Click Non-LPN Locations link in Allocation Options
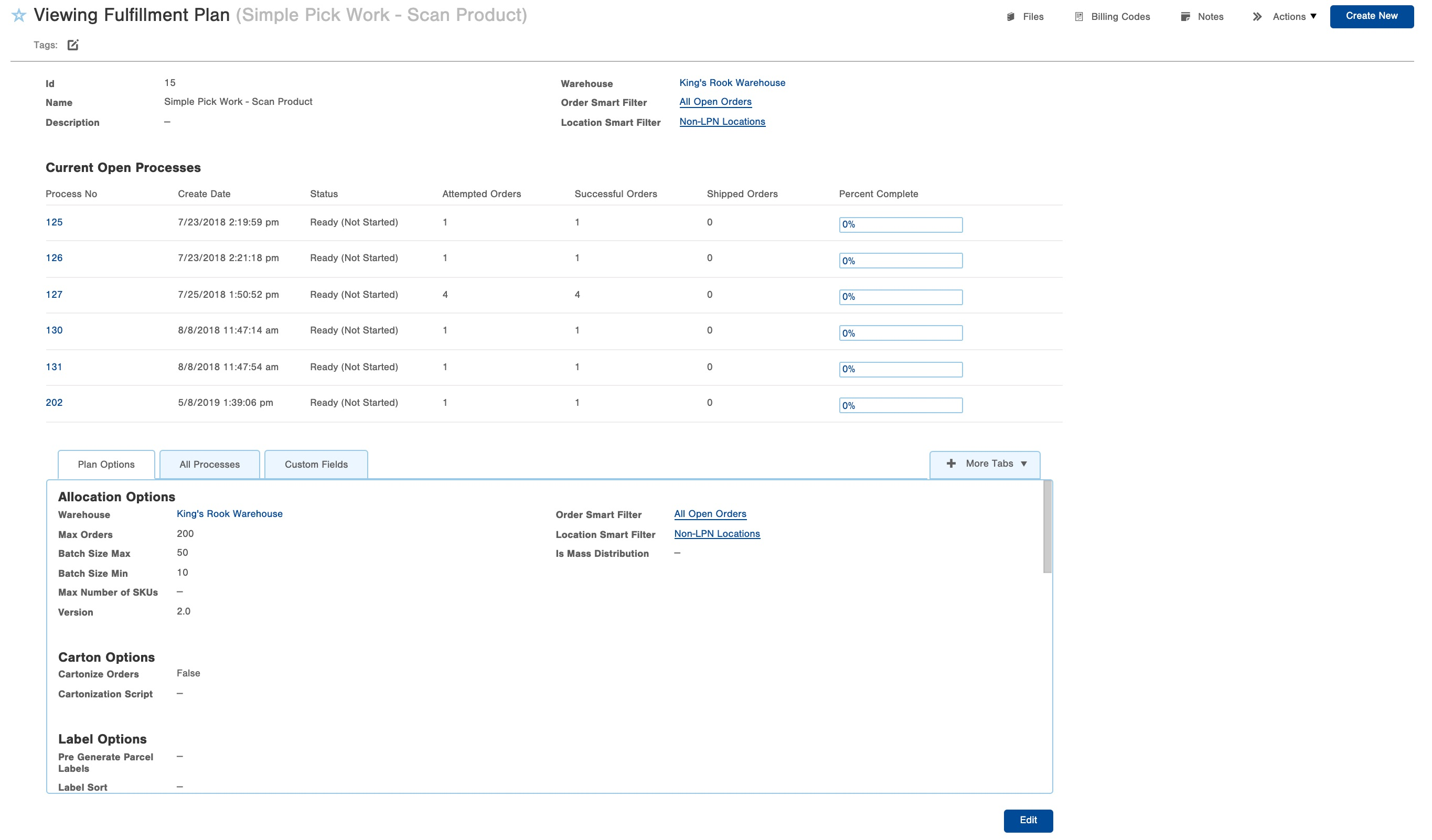Viewport: 1432px width, 840px height. tap(717, 534)
